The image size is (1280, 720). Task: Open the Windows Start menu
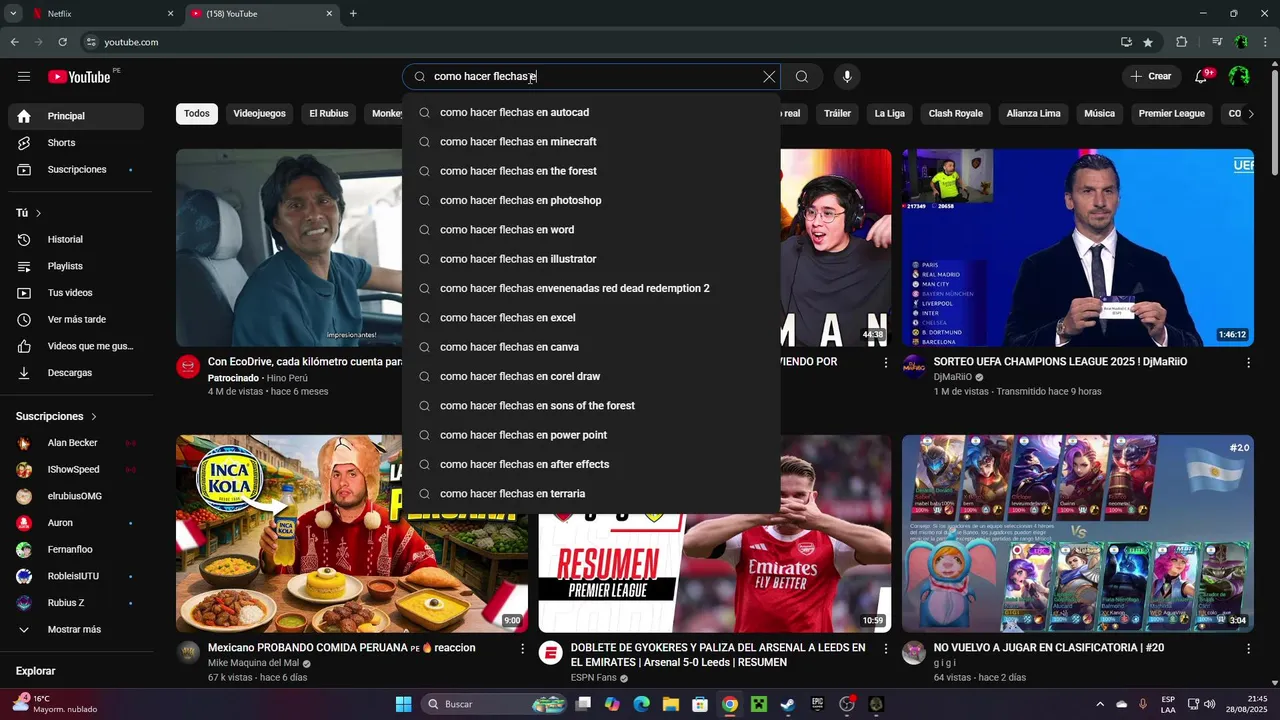[x=403, y=704]
